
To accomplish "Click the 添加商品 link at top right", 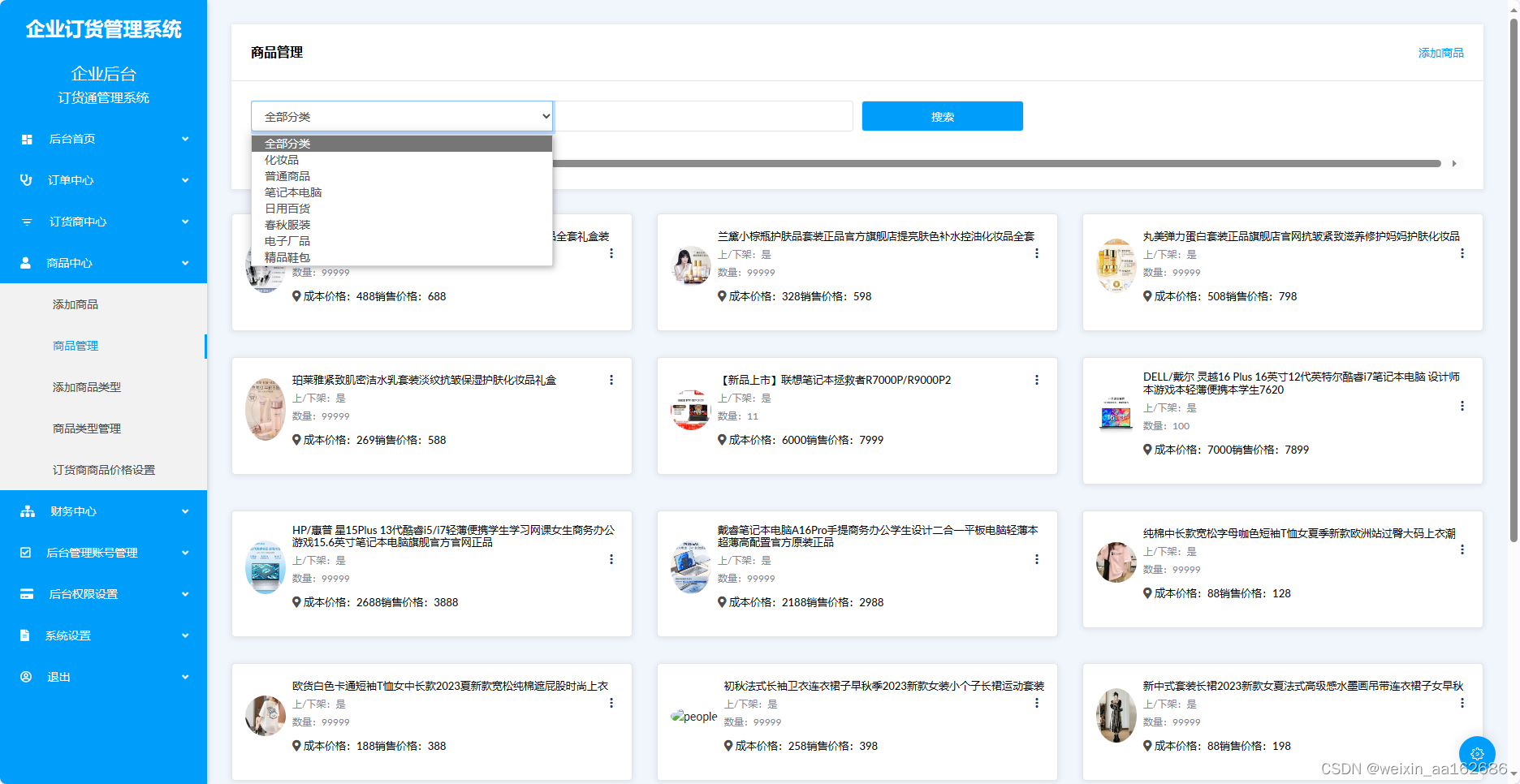I will pyautogui.click(x=1440, y=53).
